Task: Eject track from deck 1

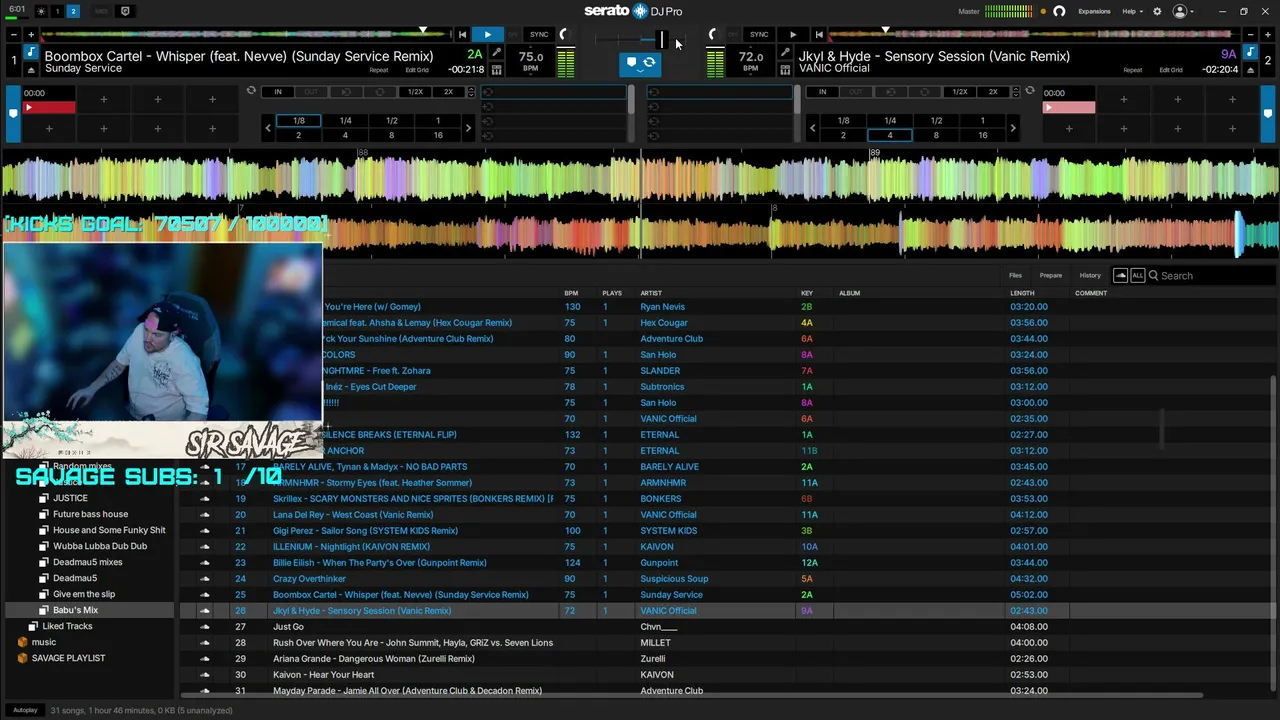Action: pos(31,70)
